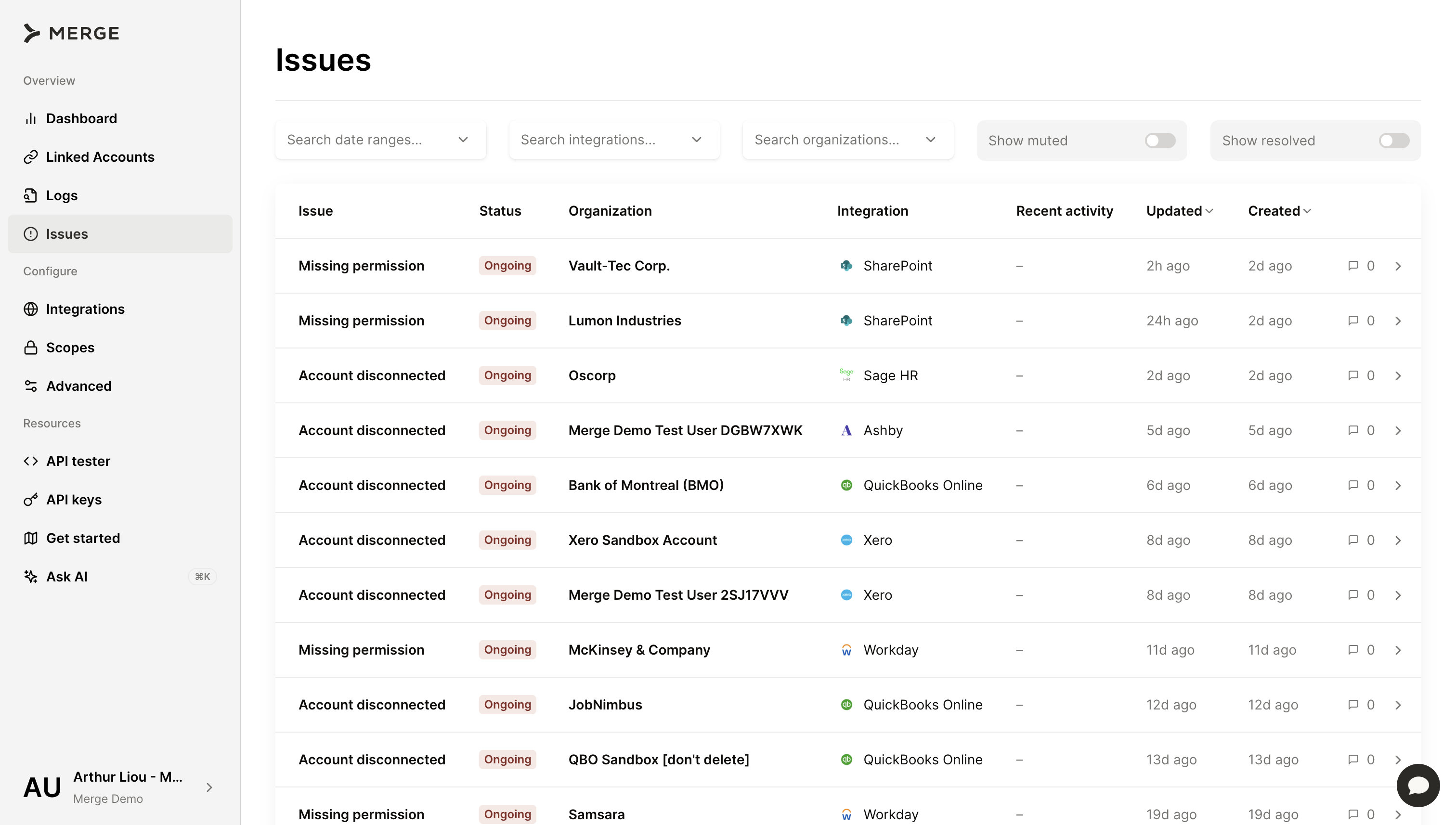Open the Logs sidebar item
1456x825 pixels.
61,195
